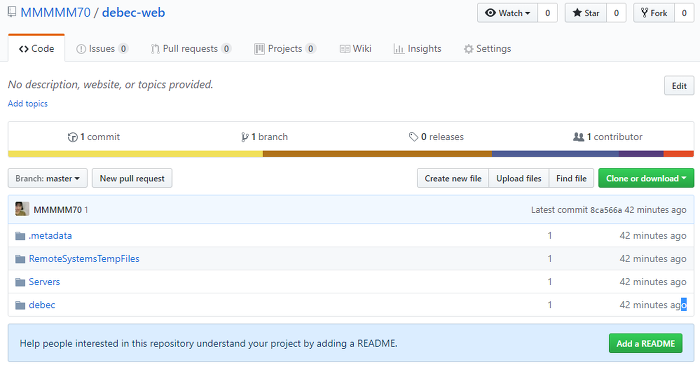Open commit message 1 in debec row
Viewport: 700px width, 367px height.
point(550,305)
